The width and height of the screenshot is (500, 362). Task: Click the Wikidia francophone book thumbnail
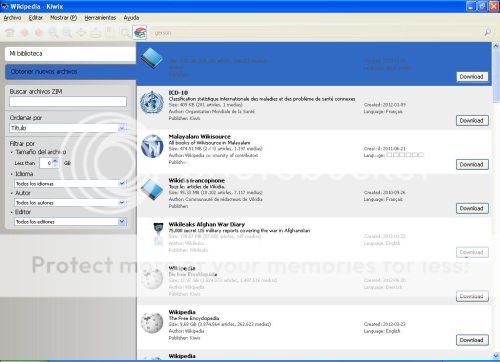(152, 190)
